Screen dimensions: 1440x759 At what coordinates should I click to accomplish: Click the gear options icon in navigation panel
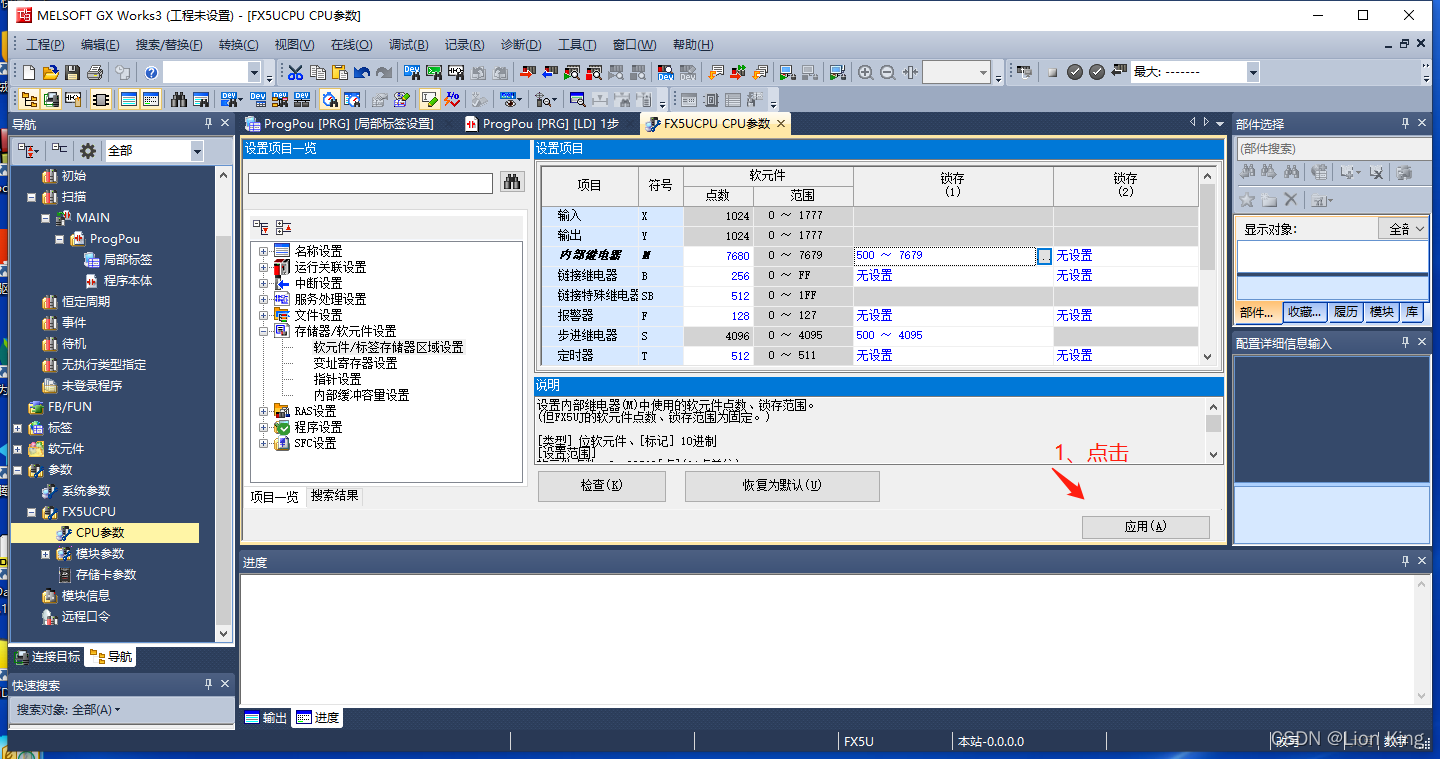pyautogui.click(x=88, y=150)
